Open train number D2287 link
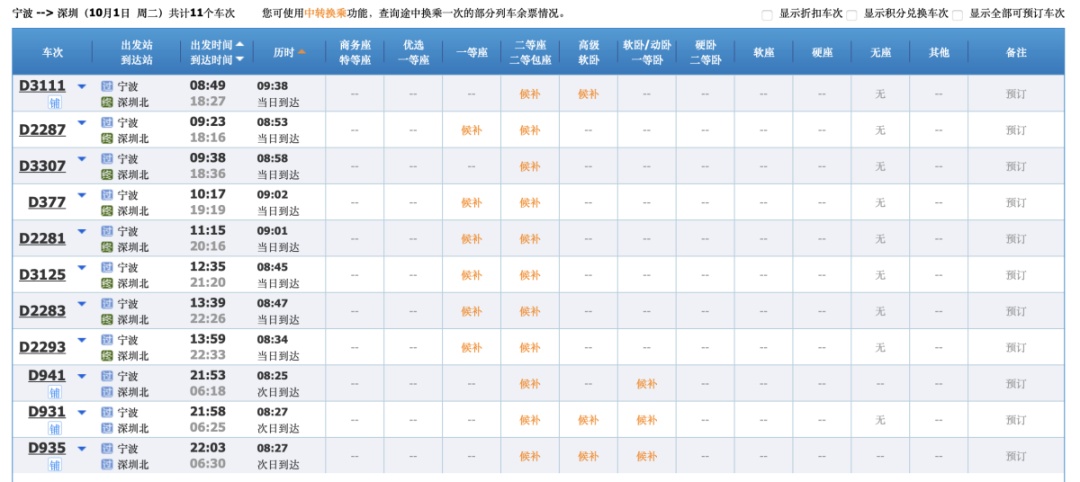The image size is (1080, 482). (43, 129)
